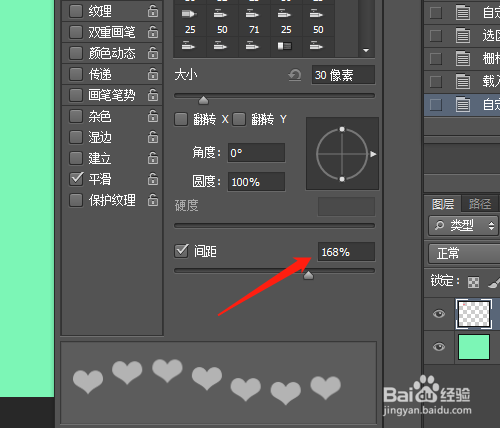
Task: Check the 传递 option
Action: click(76, 74)
